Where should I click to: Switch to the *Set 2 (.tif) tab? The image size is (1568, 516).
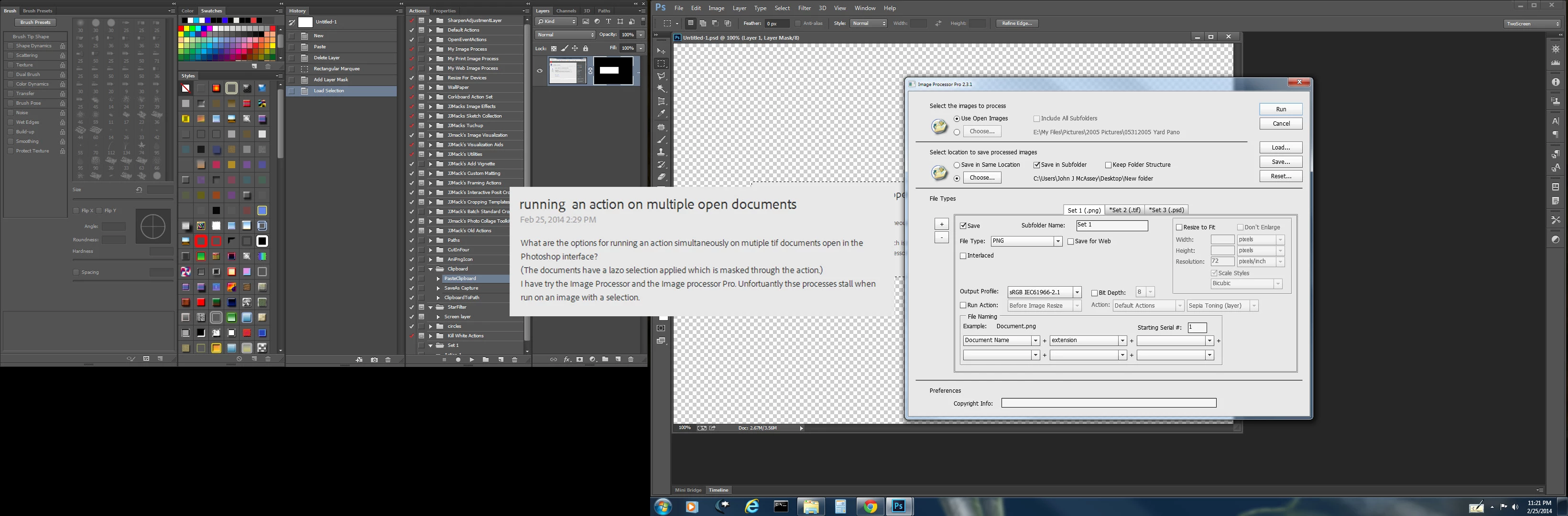point(1124,210)
